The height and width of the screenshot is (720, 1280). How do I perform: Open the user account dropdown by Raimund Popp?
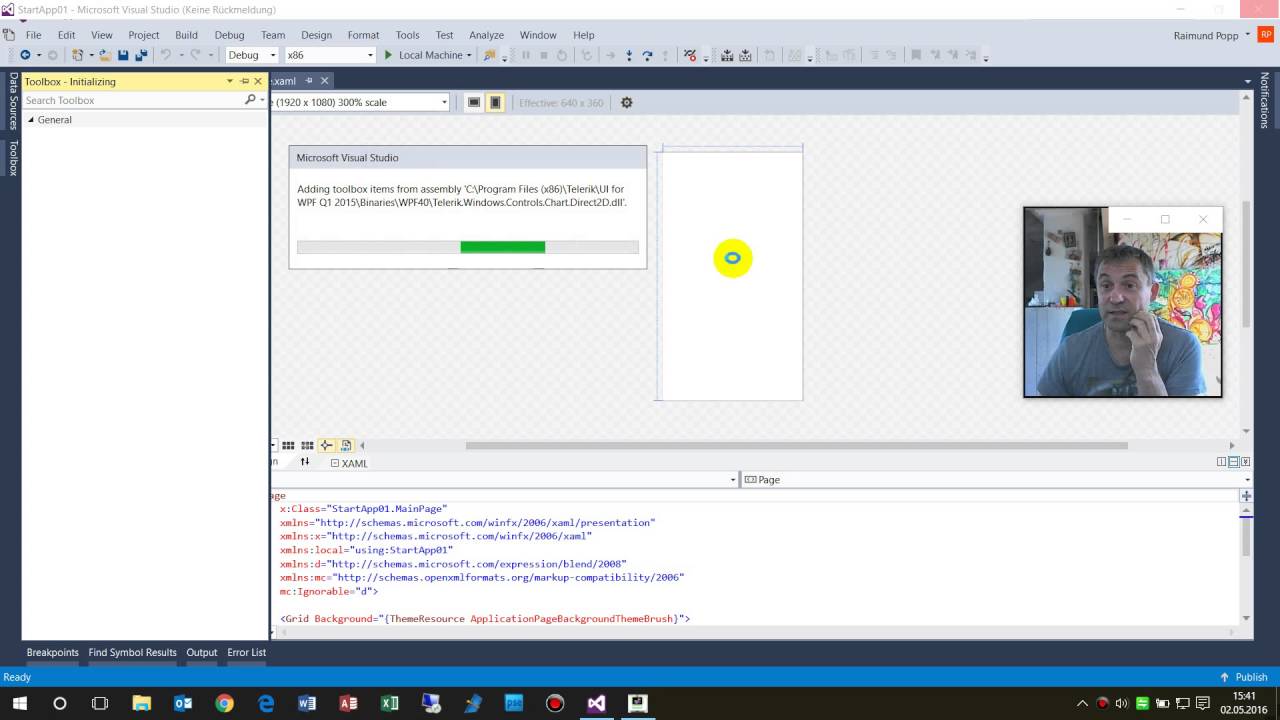tap(1248, 35)
